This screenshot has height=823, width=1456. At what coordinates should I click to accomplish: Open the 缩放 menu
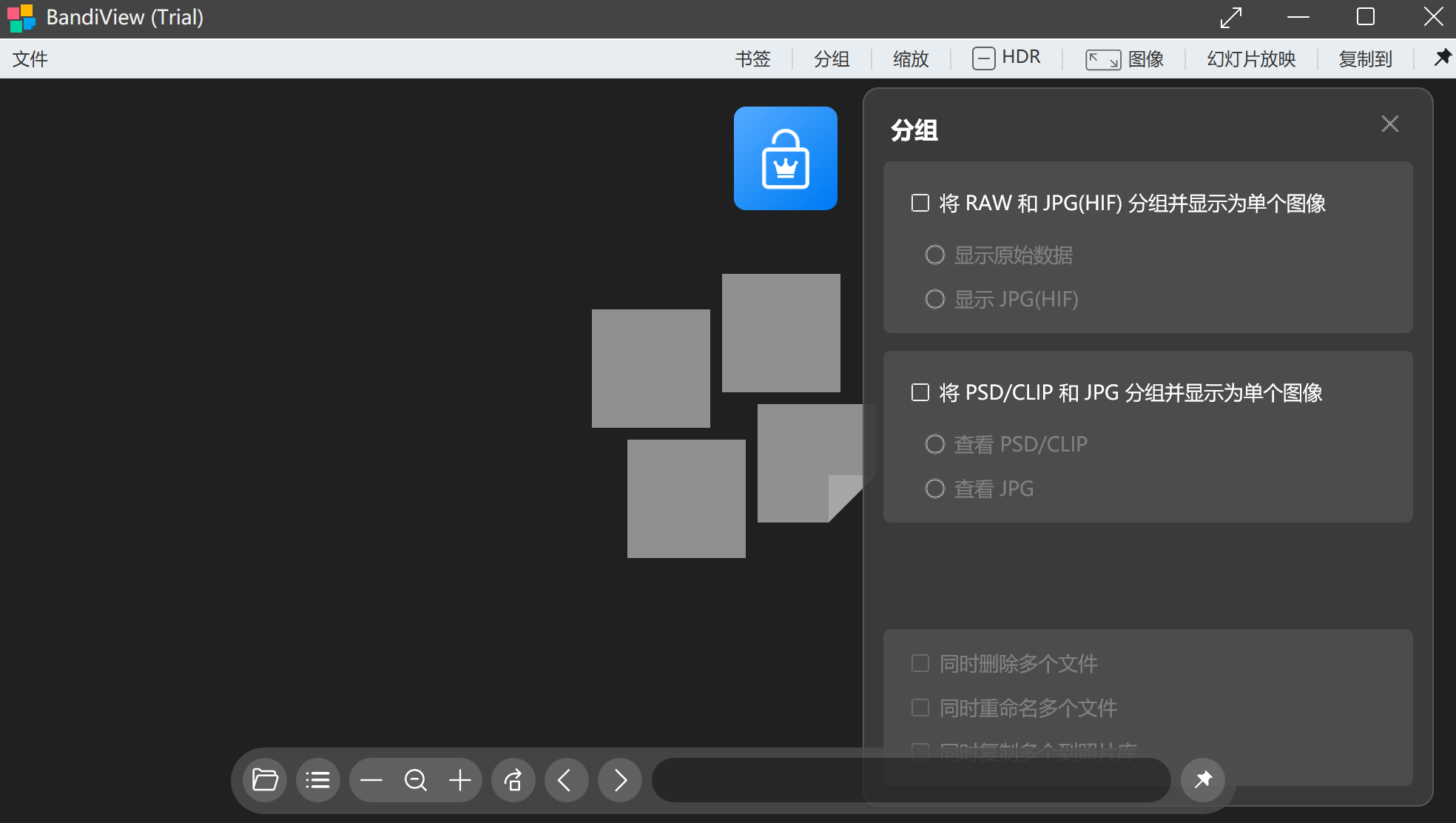click(911, 58)
